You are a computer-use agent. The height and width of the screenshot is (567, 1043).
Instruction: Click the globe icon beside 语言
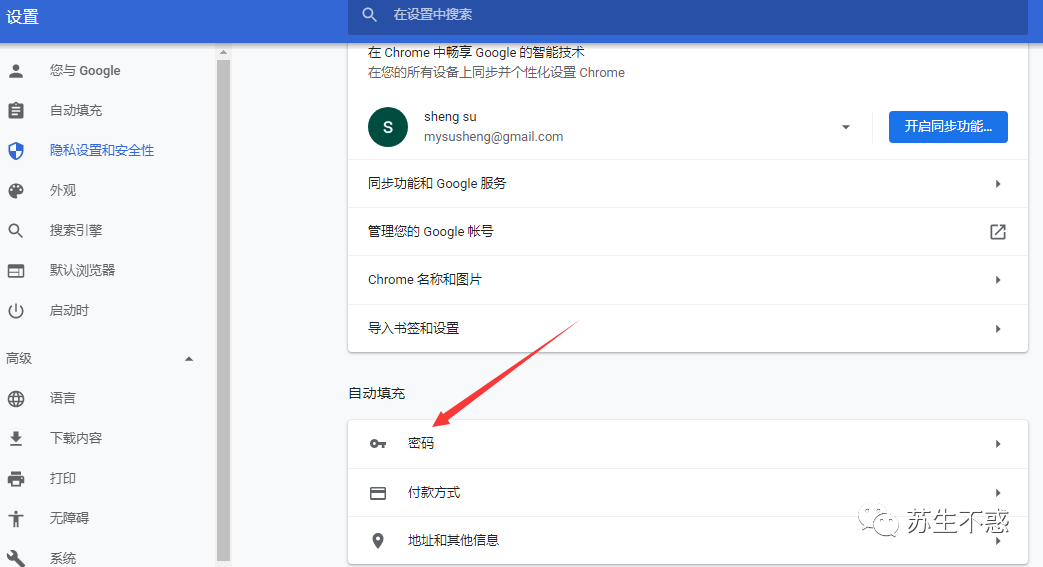(16, 399)
